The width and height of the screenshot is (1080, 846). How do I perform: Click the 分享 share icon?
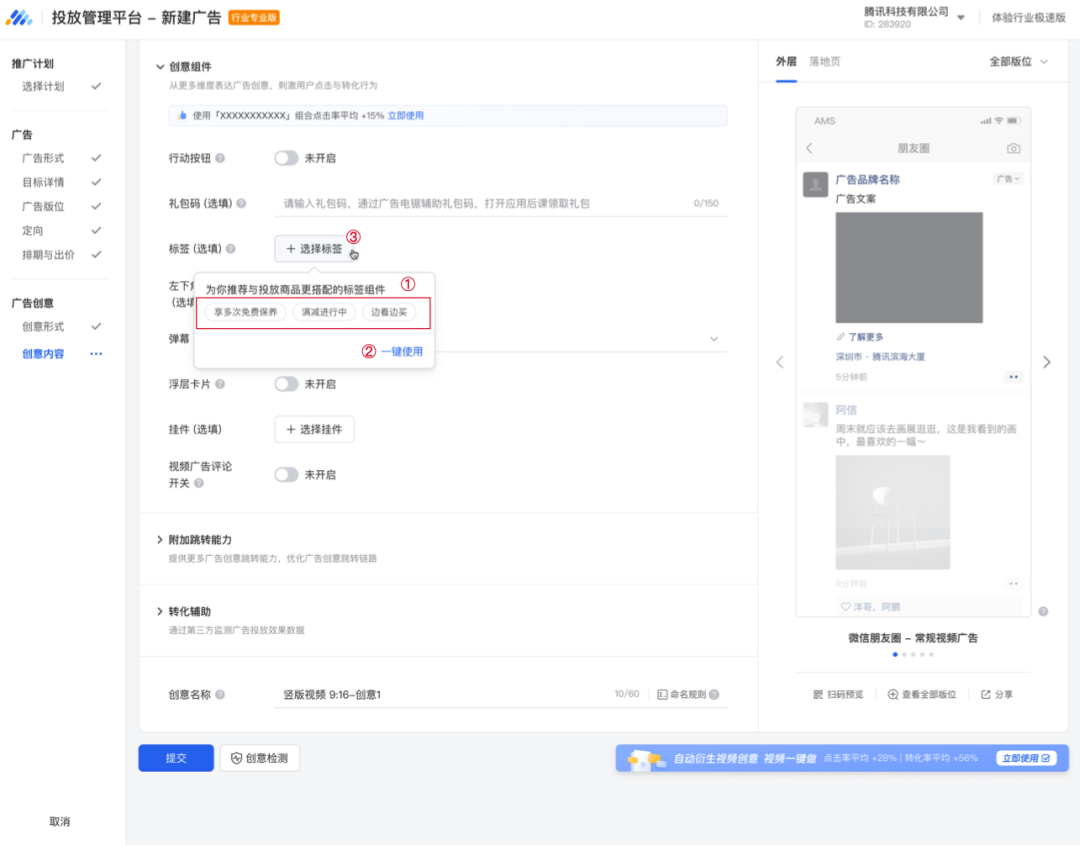pyautogui.click(x=986, y=694)
